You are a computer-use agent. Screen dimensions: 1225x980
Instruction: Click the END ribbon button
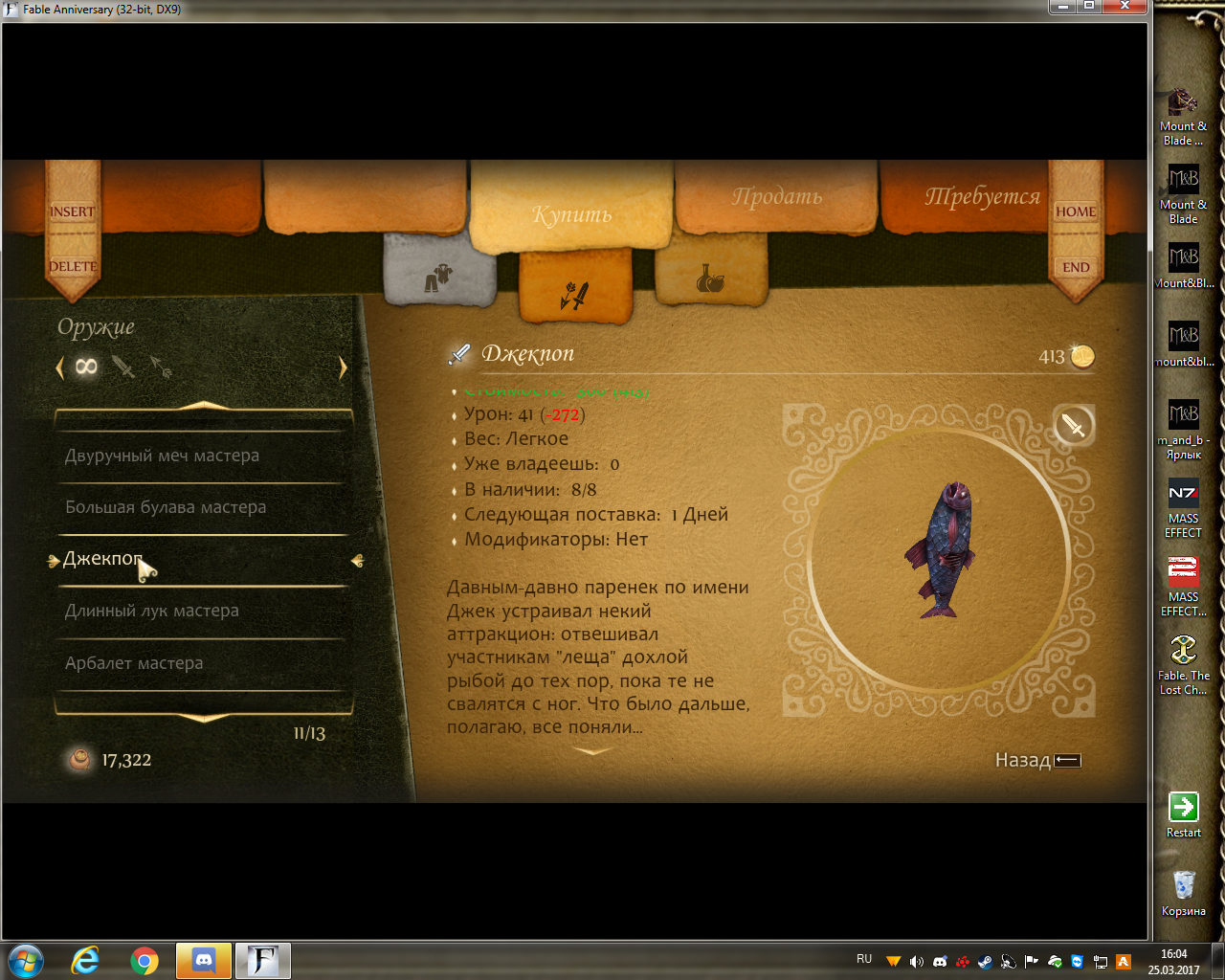(1076, 267)
